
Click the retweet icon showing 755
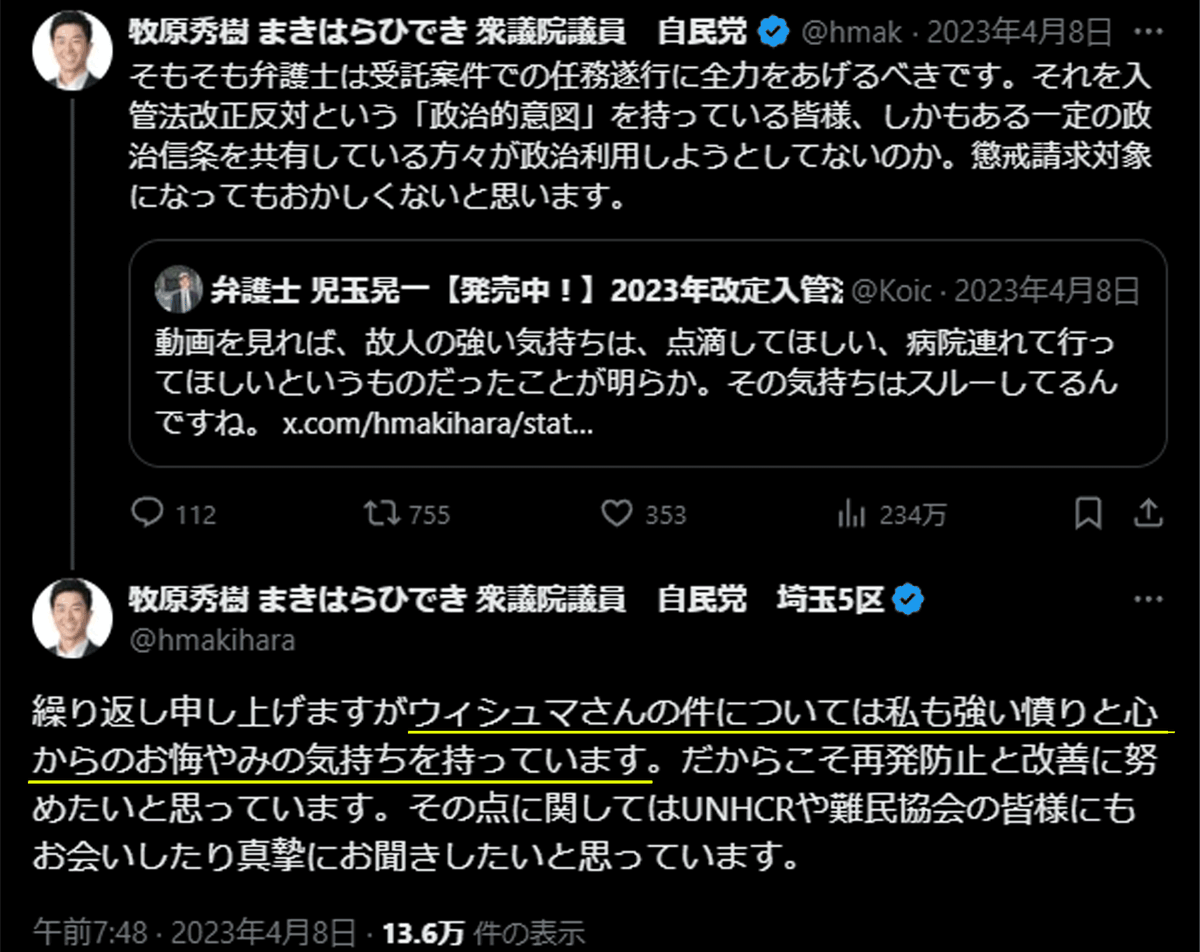pos(377,514)
